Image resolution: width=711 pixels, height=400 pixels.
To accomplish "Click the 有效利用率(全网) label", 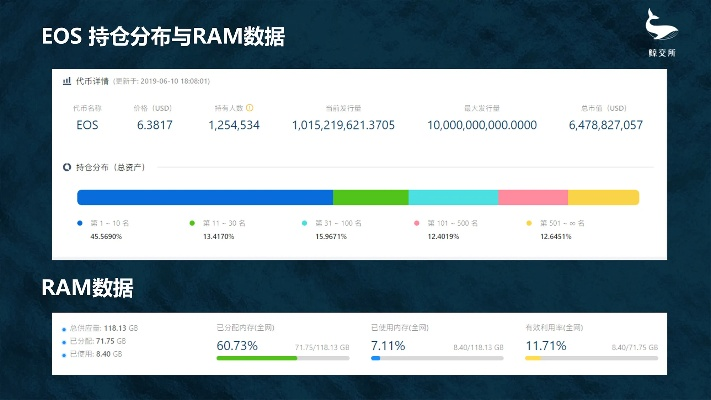I will [554, 327].
